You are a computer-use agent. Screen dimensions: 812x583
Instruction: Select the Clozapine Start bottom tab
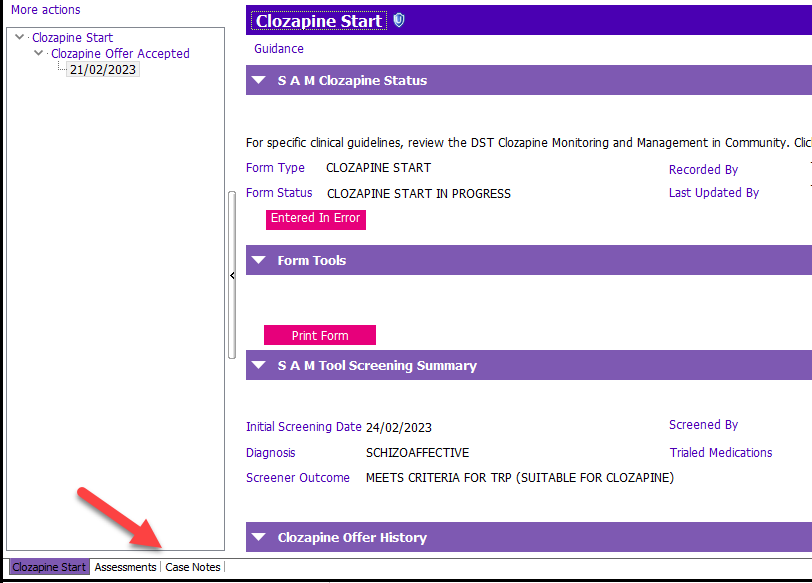point(49,567)
